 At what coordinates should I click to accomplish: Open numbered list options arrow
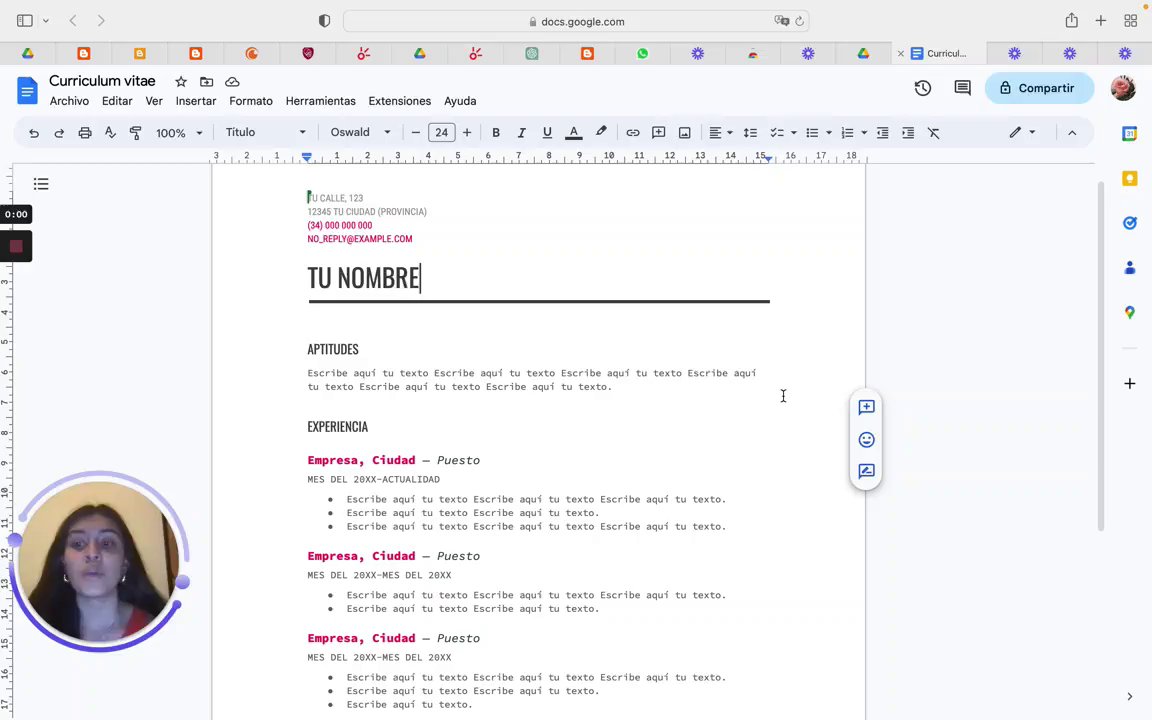[x=864, y=133]
